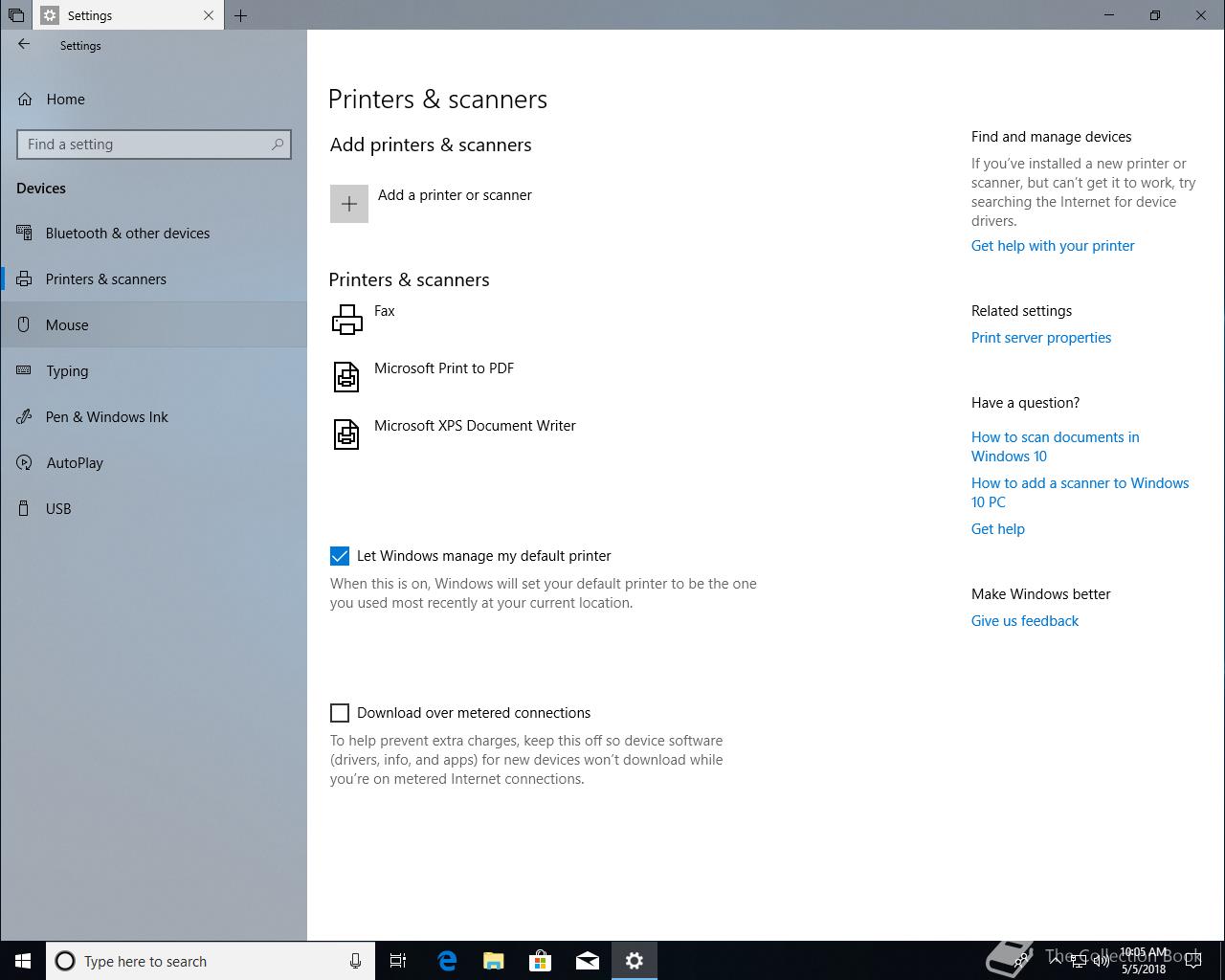Screen dimensions: 1225x980
Task: Click the pen icon beside Pen & Windows Ink
Action: (x=24, y=417)
